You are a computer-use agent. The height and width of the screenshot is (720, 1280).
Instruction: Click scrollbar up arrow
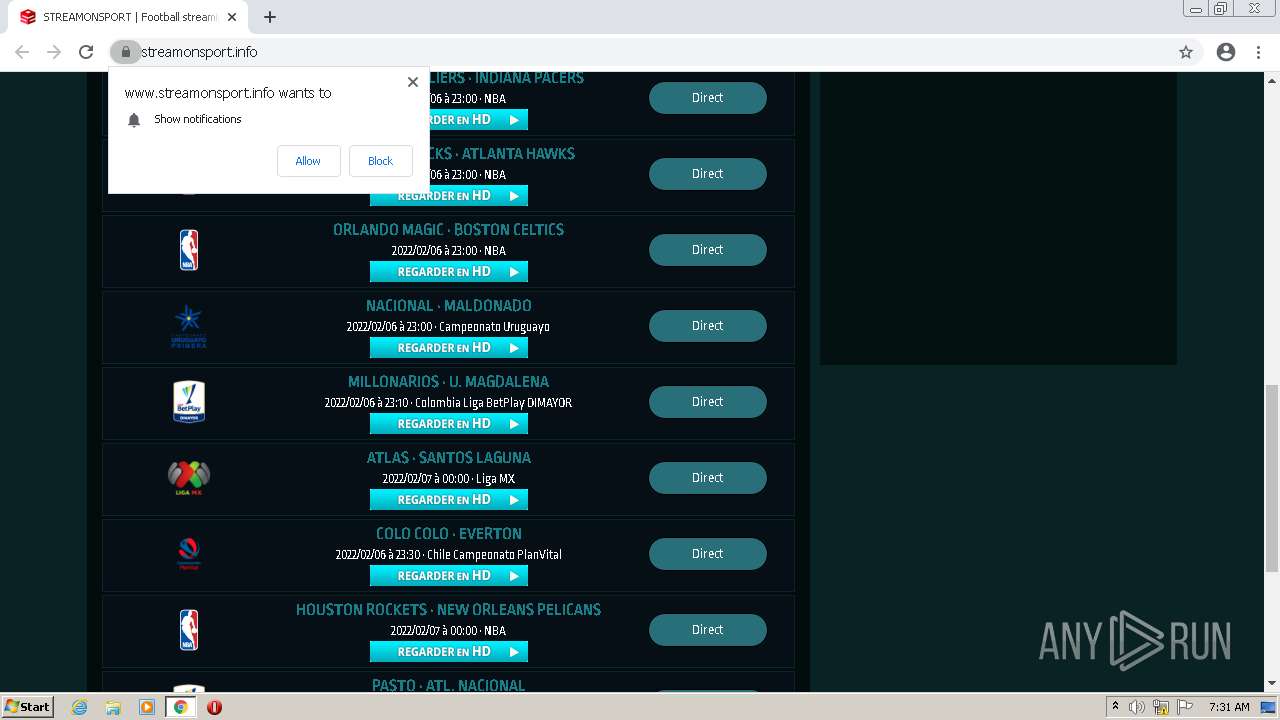pyautogui.click(x=1271, y=80)
